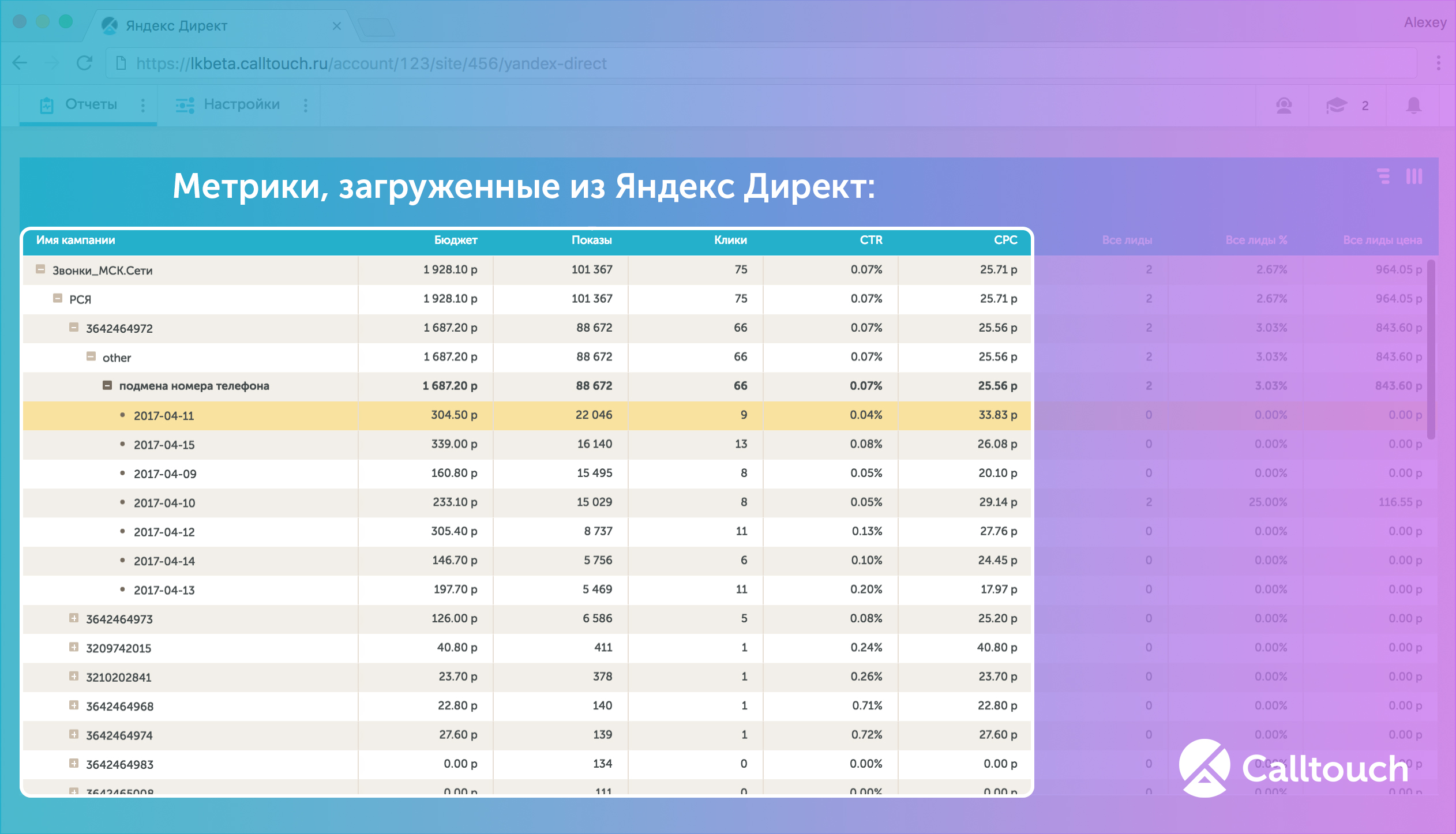This screenshot has width=1456, height=834.
Task: Collapse the 3642464972 row
Action: pos(73,327)
